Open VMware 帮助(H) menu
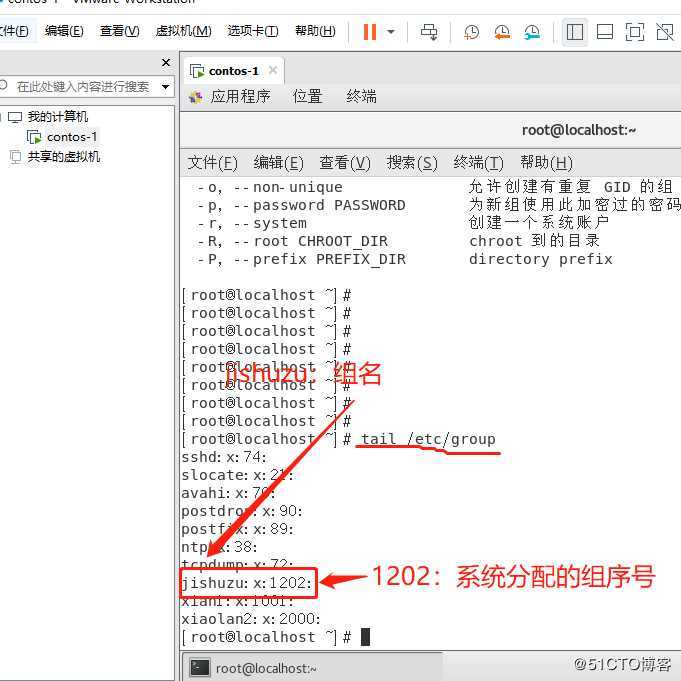Image resolution: width=681 pixels, height=681 pixels. (x=315, y=31)
